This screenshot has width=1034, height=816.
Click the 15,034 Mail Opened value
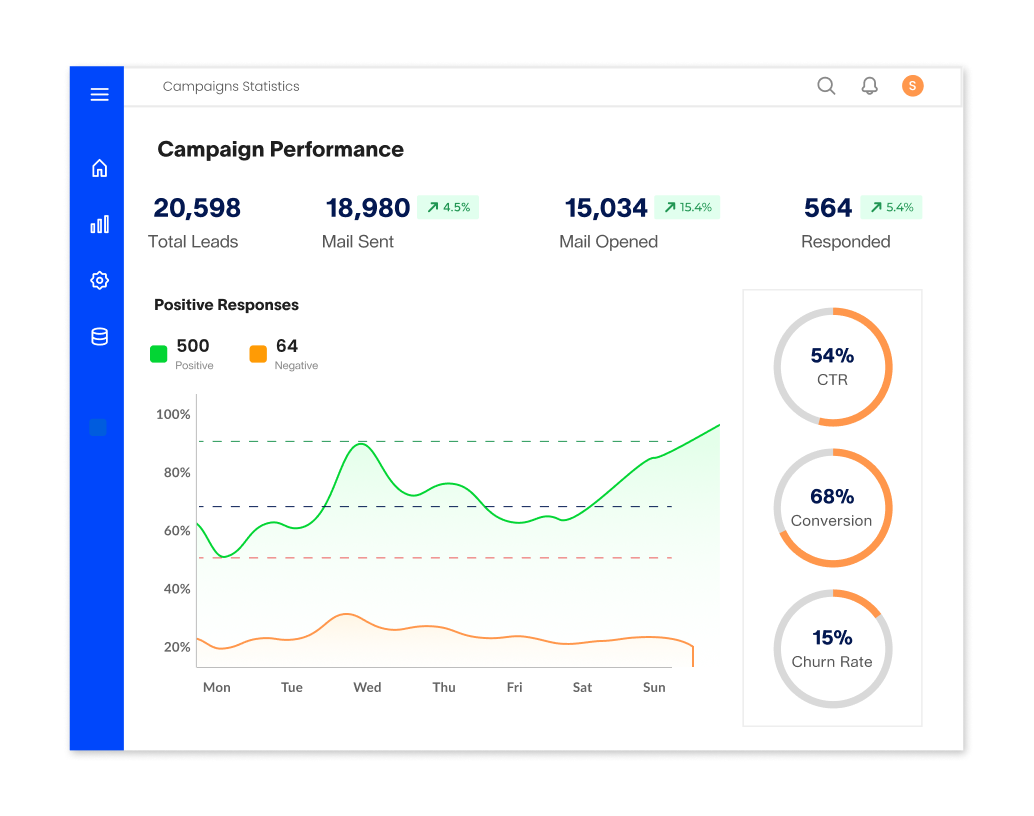point(606,208)
